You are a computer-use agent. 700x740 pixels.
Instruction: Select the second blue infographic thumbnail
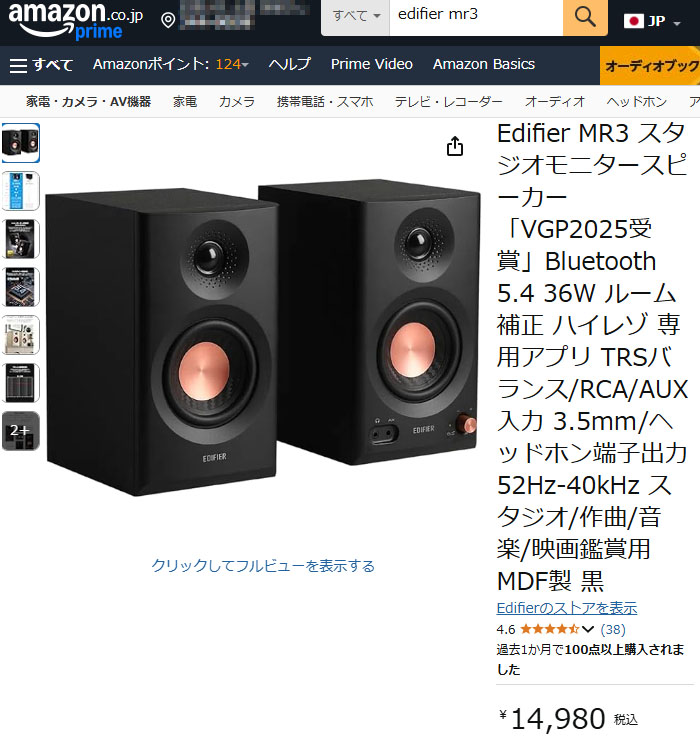point(21,191)
